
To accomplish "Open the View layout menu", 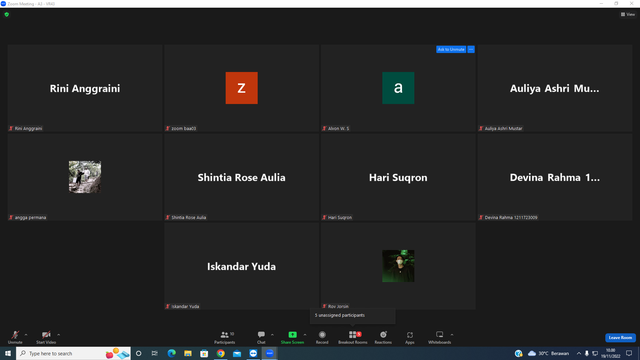I will tap(628, 14).
